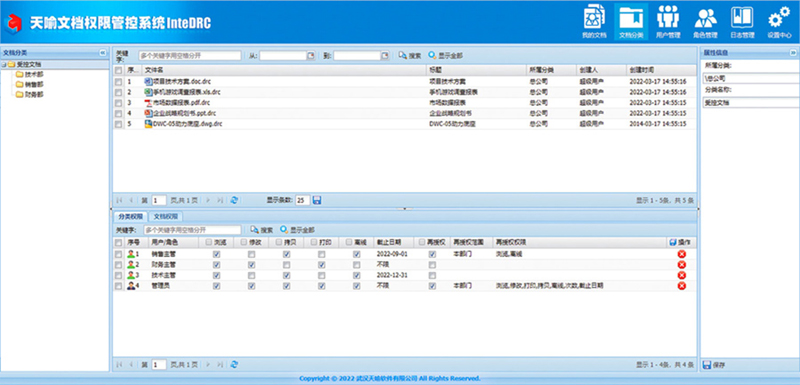The width and height of the screenshot is (800, 385).
Task: Click 显示全部 in document list toolbar
Action: pos(446,56)
